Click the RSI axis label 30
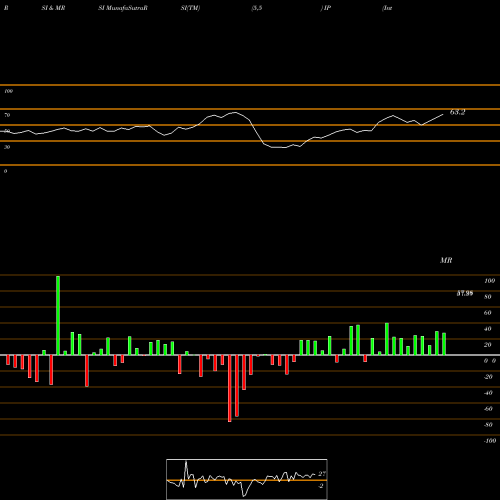This screenshot has width=500, height=500. click(x=7, y=147)
